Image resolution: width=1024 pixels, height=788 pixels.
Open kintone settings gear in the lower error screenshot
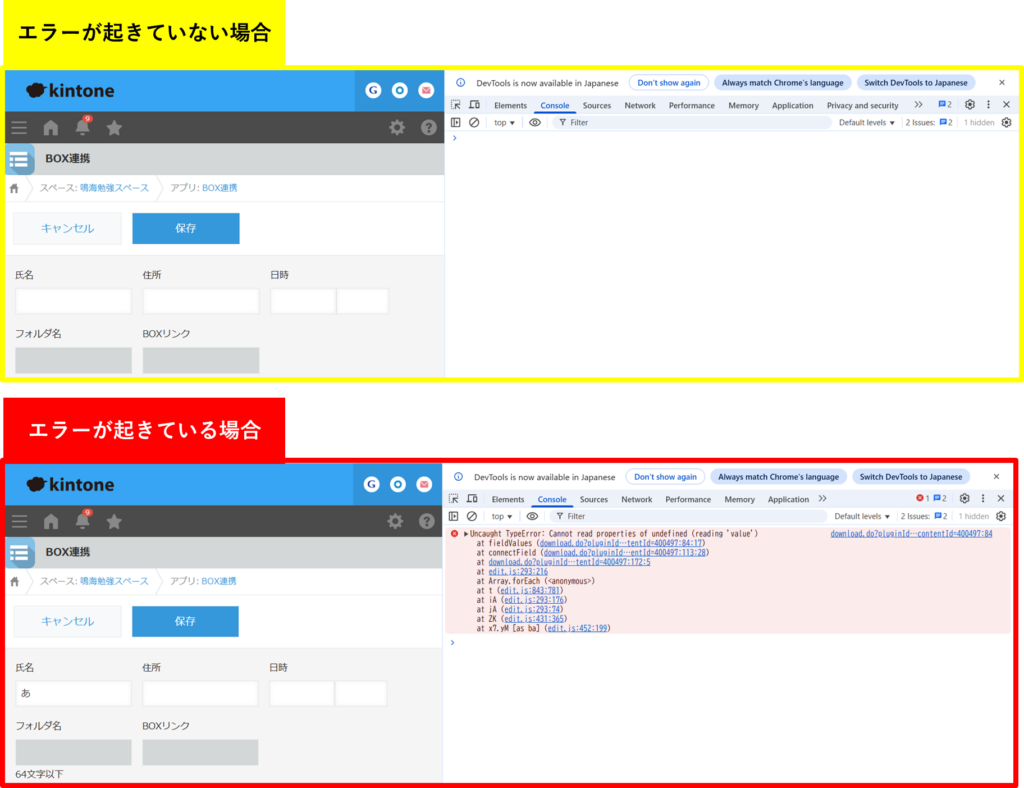[x=395, y=521]
